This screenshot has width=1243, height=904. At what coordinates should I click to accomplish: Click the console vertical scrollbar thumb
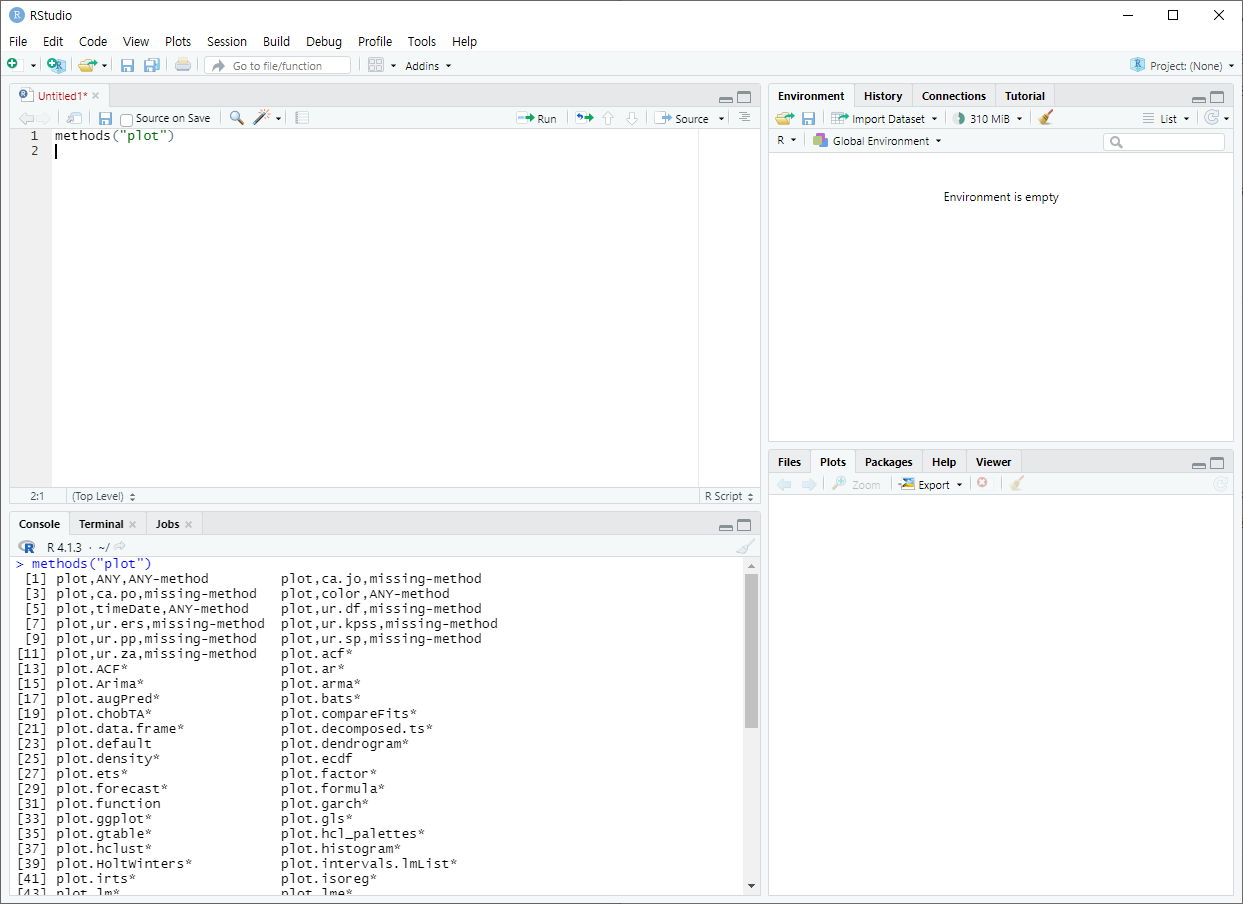751,651
